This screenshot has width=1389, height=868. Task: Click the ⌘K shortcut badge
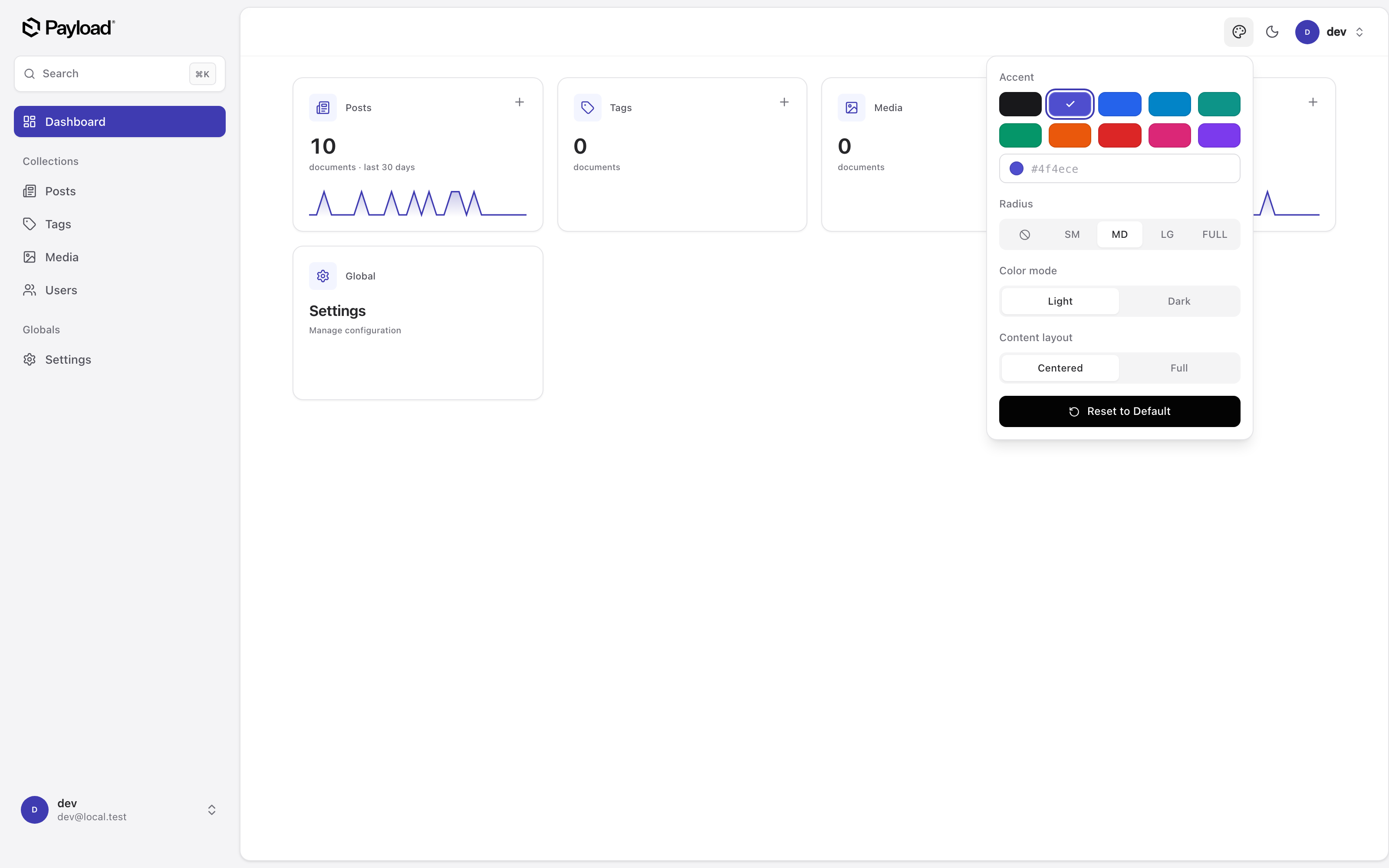[202, 74]
